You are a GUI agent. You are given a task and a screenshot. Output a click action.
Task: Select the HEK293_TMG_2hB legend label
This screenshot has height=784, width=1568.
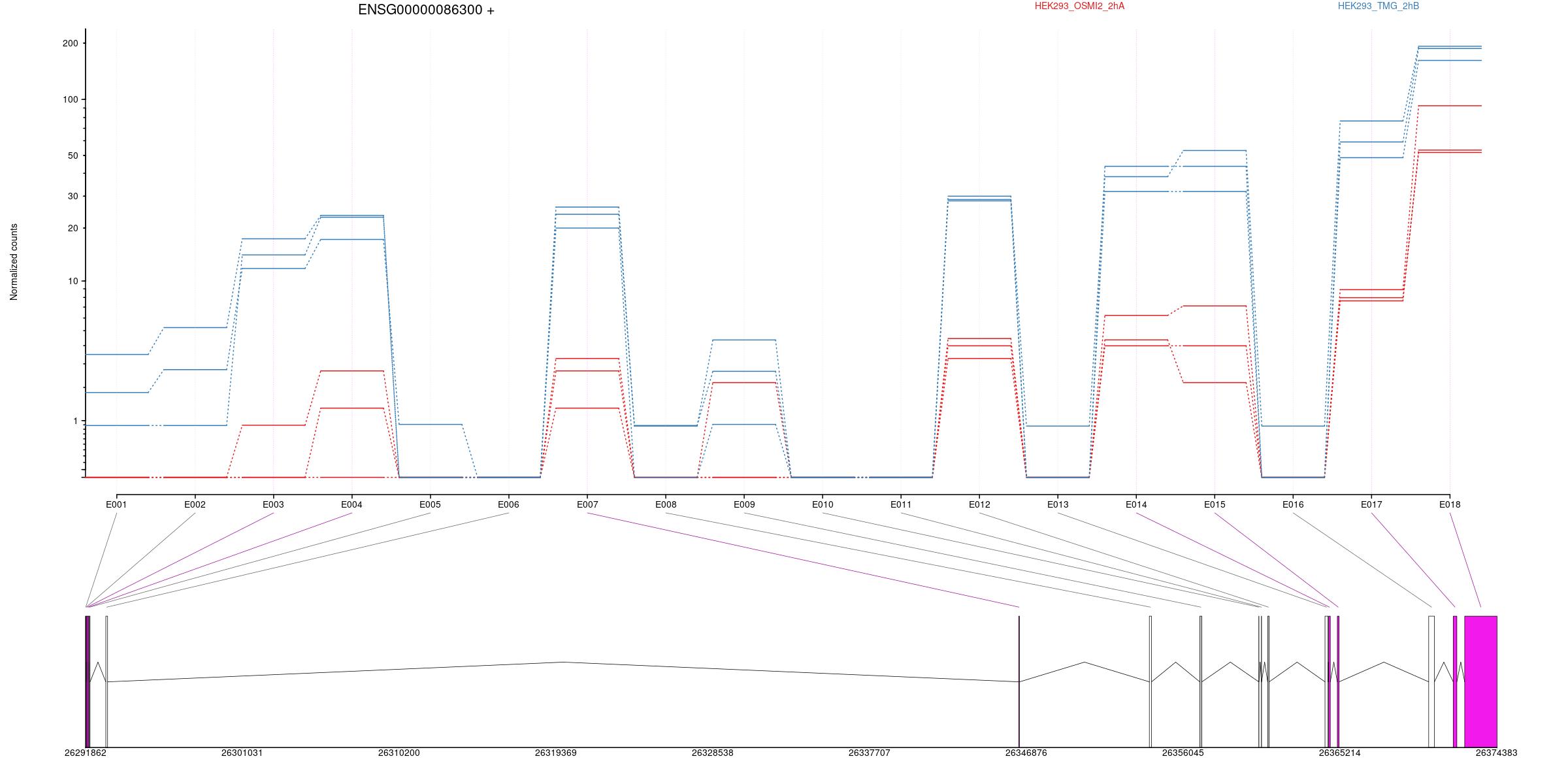point(1379,6)
